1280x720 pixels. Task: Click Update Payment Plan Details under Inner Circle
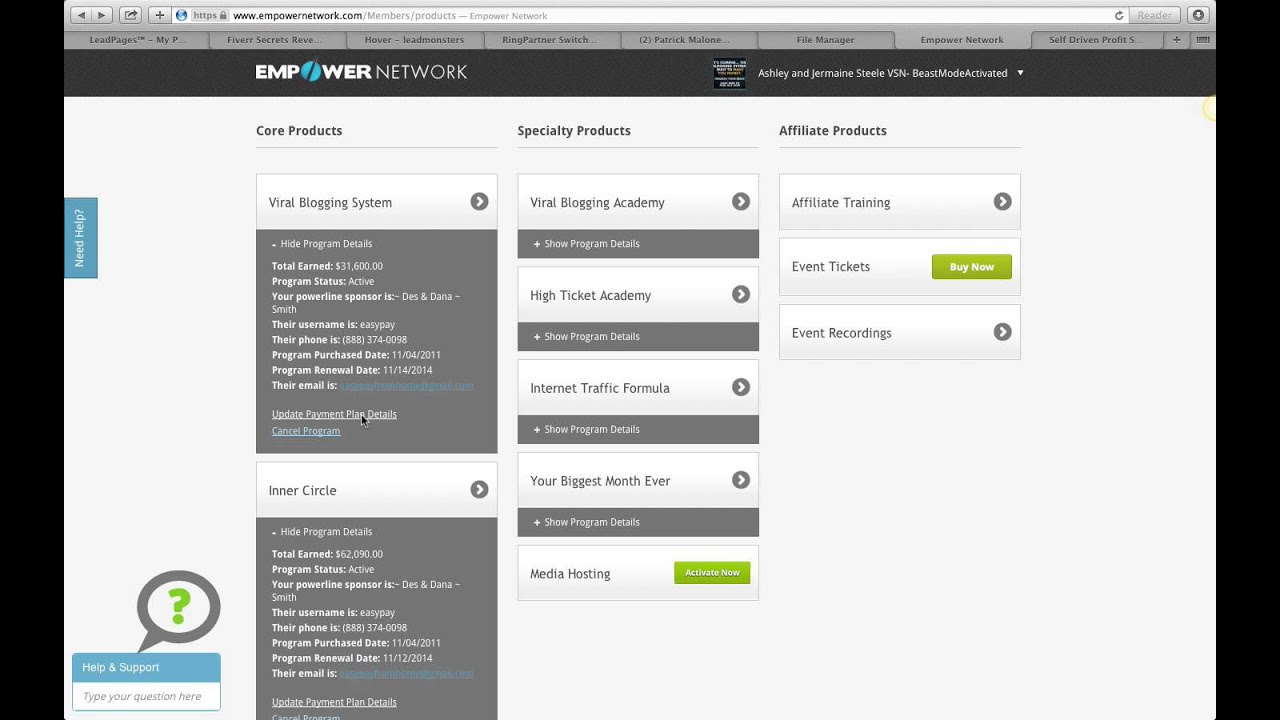pyautogui.click(x=334, y=702)
